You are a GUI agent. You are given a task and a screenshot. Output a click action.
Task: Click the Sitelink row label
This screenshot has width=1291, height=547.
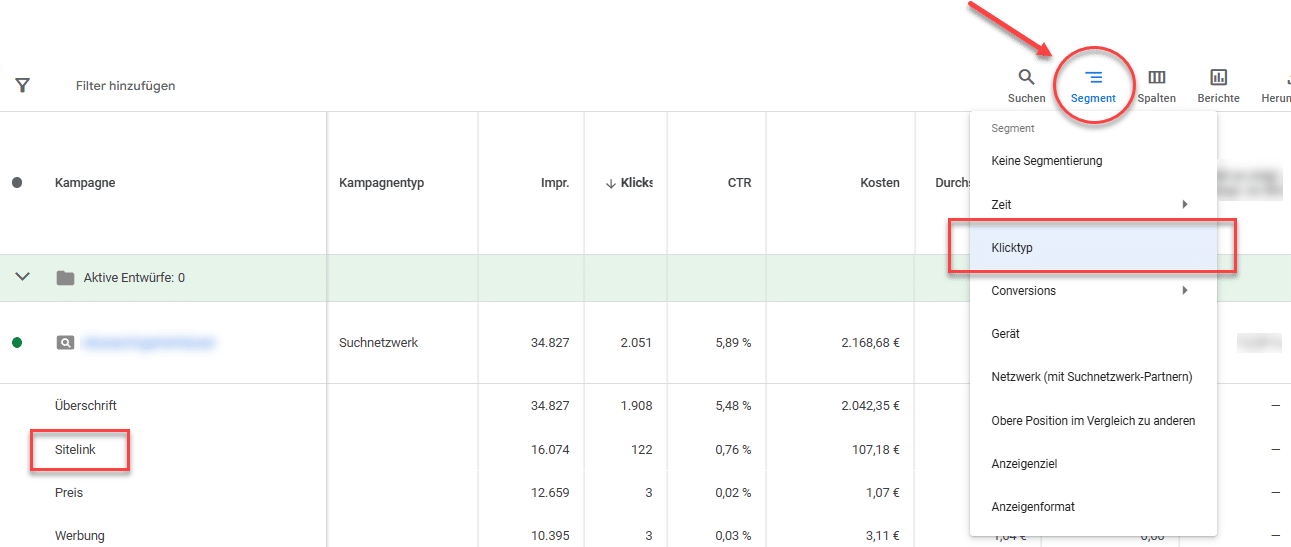(75, 450)
